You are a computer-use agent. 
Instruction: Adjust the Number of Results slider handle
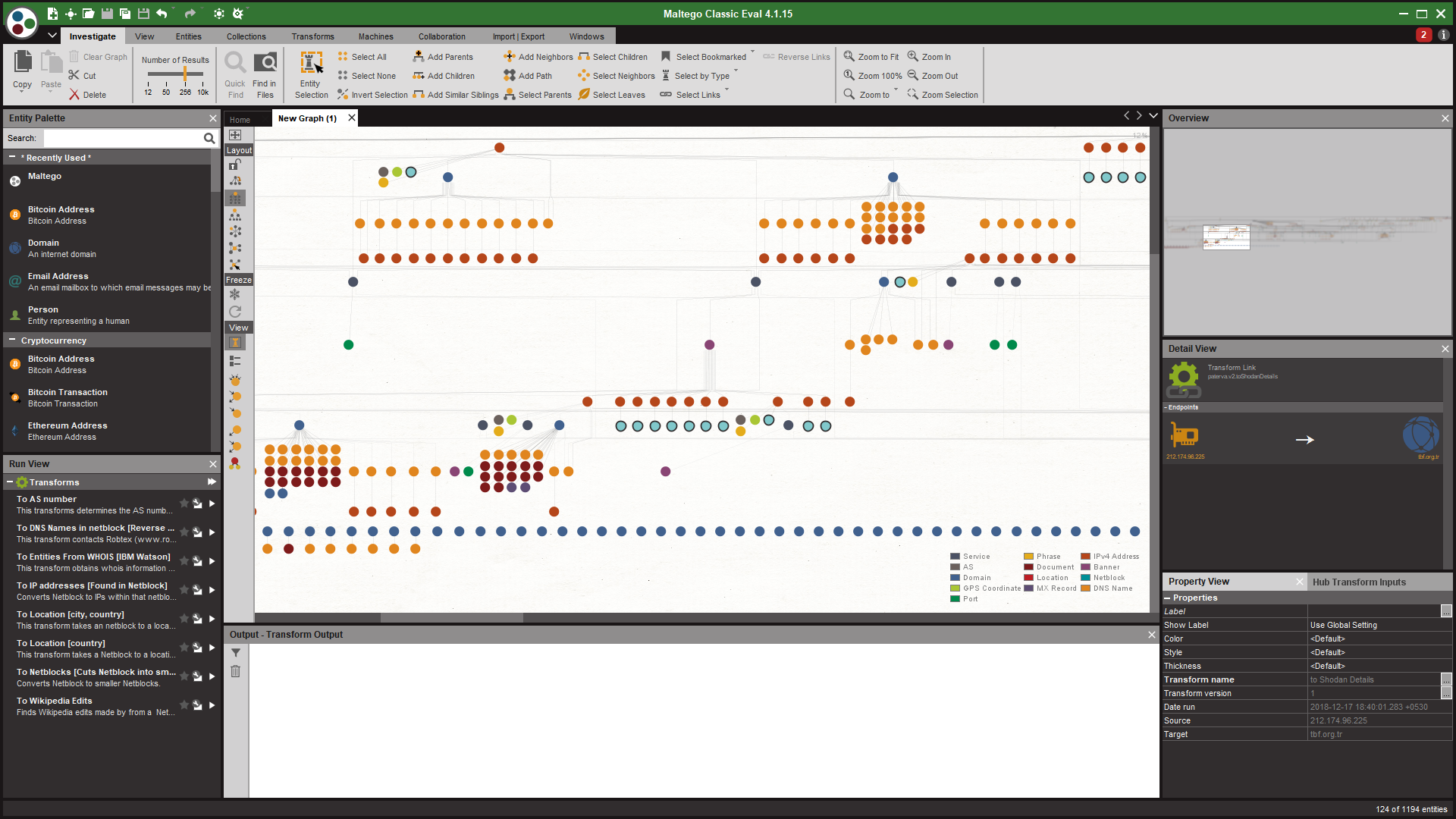[x=184, y=74]
